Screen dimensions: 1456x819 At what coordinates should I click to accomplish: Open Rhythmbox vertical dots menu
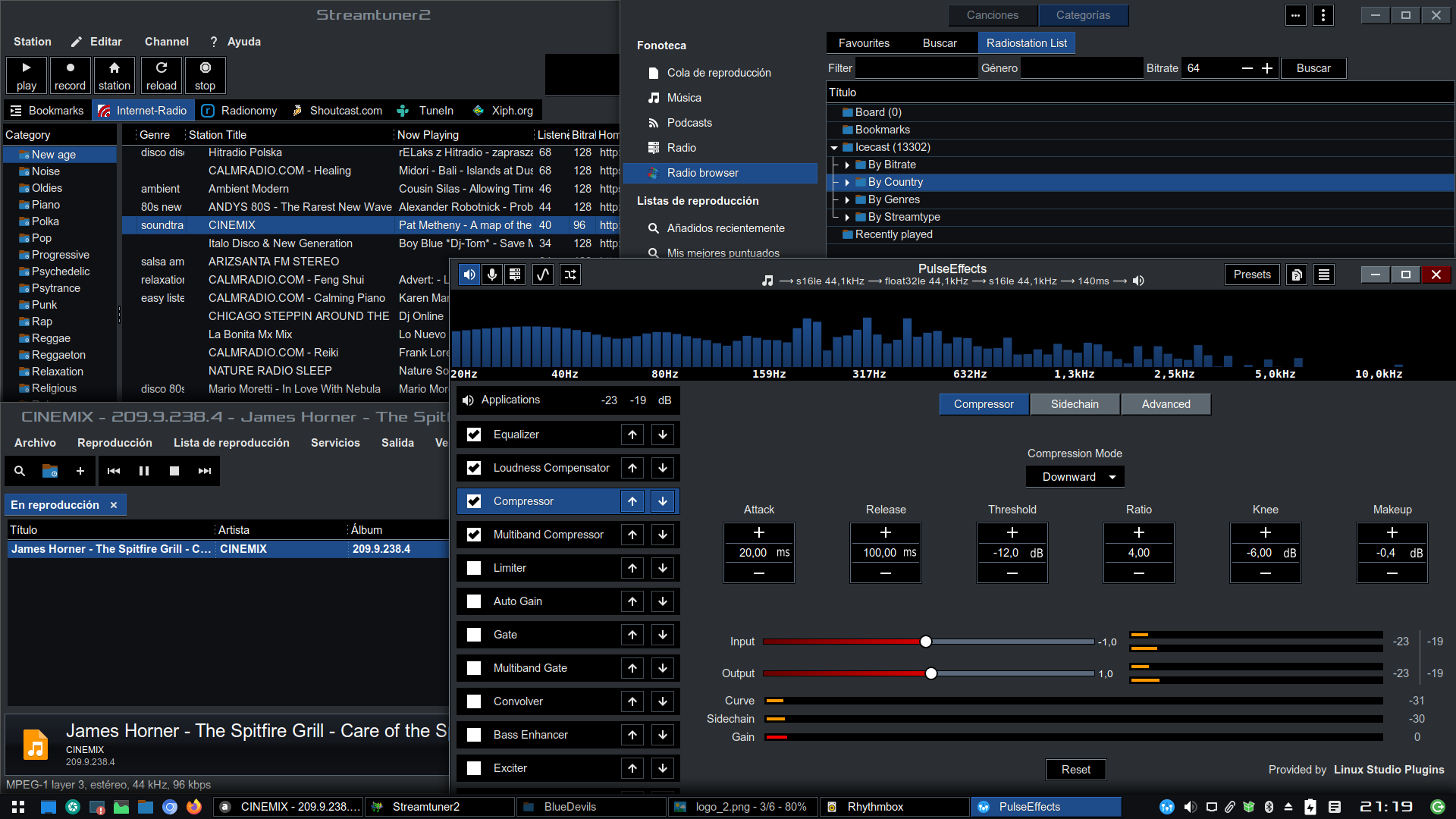coord(1323,15)
